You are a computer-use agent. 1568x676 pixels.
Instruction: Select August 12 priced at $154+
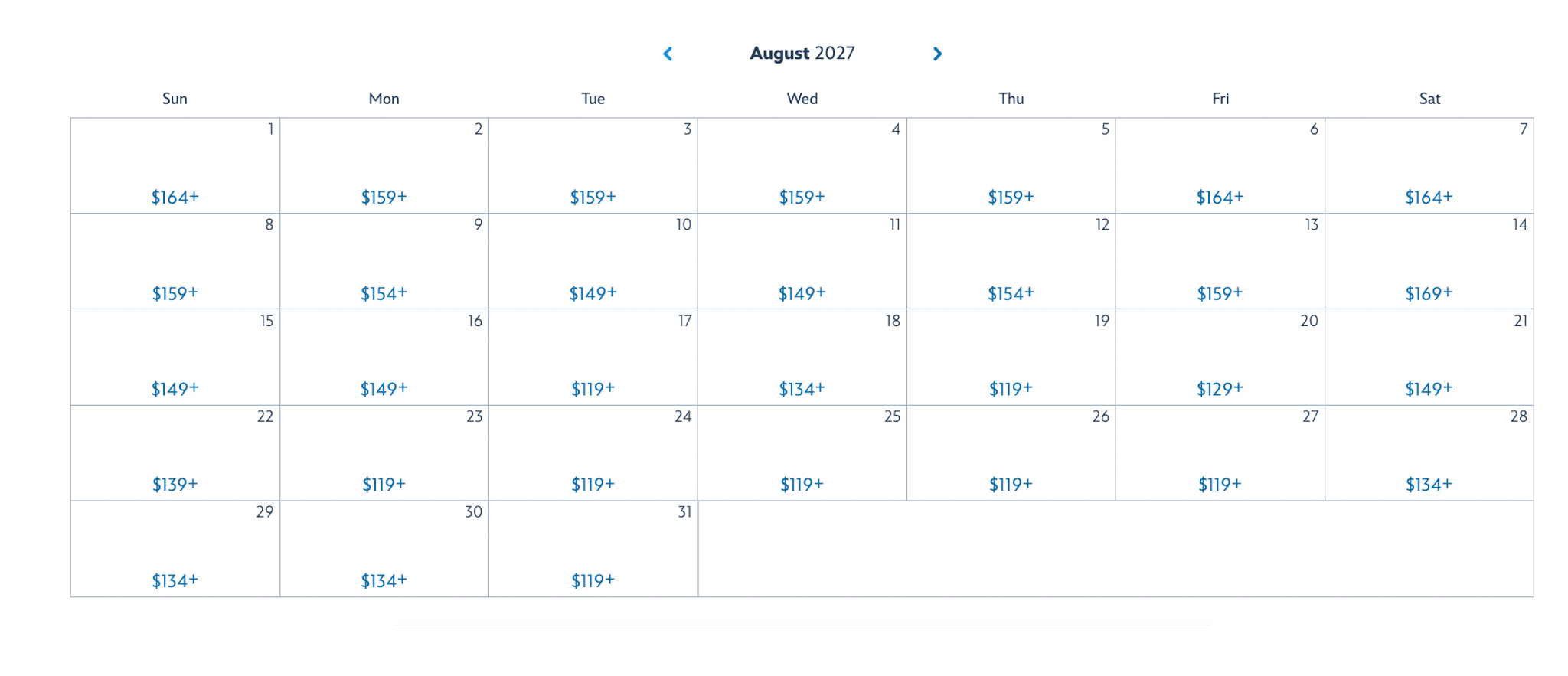tap(1011, 262)
